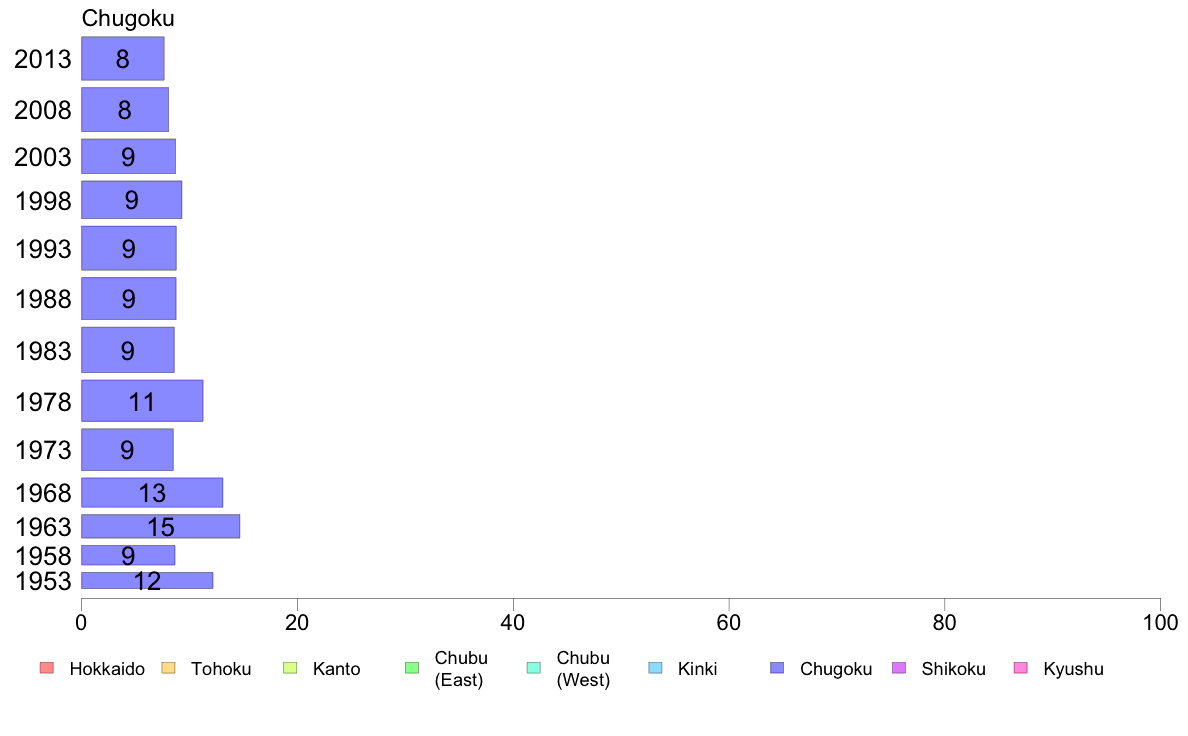
Task: Select the 1978 bar labeled 11
Action: 142,401
